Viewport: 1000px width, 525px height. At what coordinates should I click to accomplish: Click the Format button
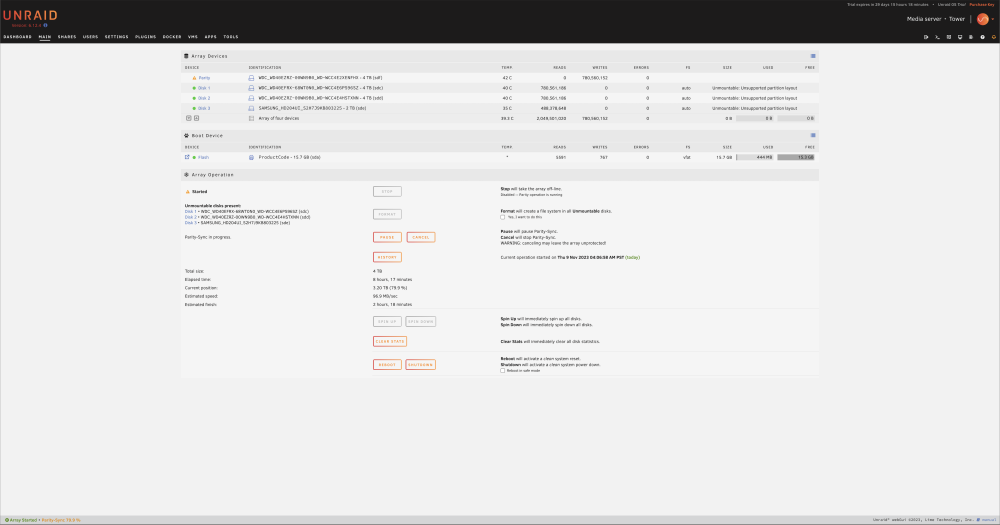(387, 214)
